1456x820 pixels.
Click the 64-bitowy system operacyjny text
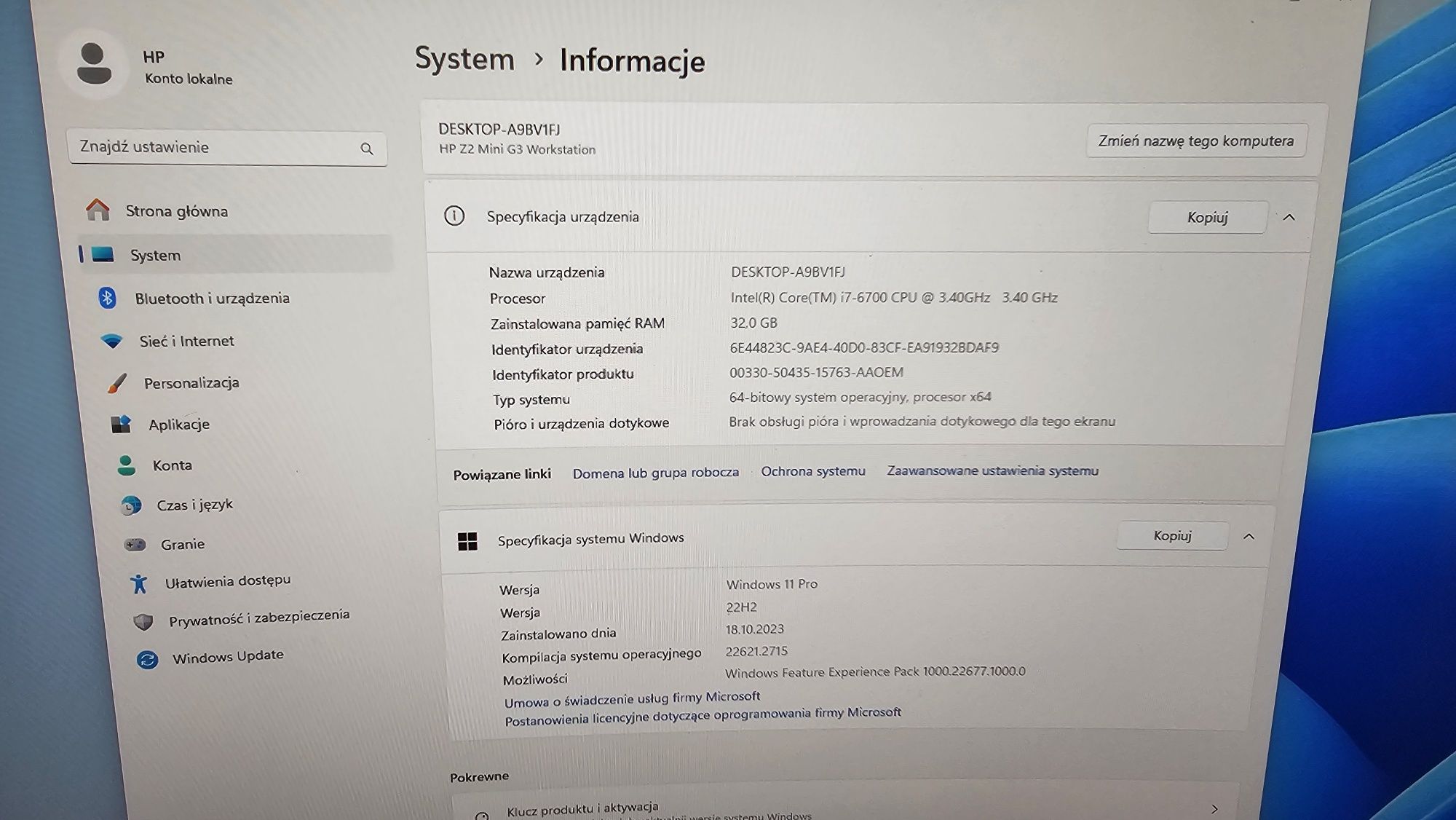click(860, 397)
